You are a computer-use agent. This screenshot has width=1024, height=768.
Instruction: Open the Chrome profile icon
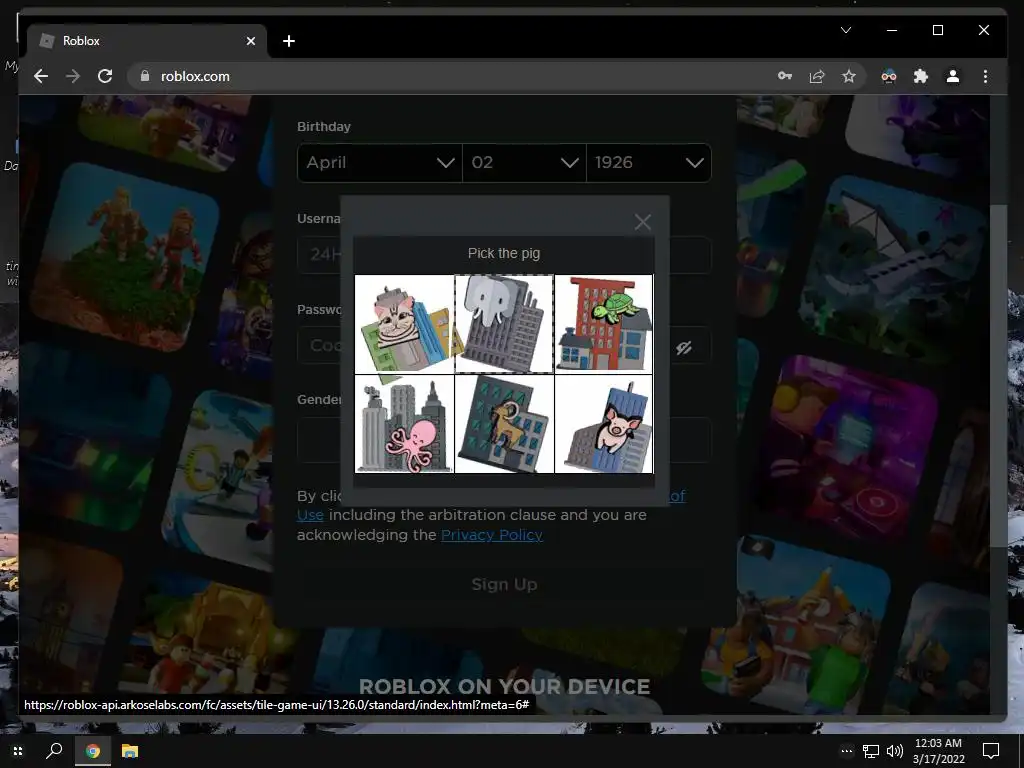[x=953, y=76]
